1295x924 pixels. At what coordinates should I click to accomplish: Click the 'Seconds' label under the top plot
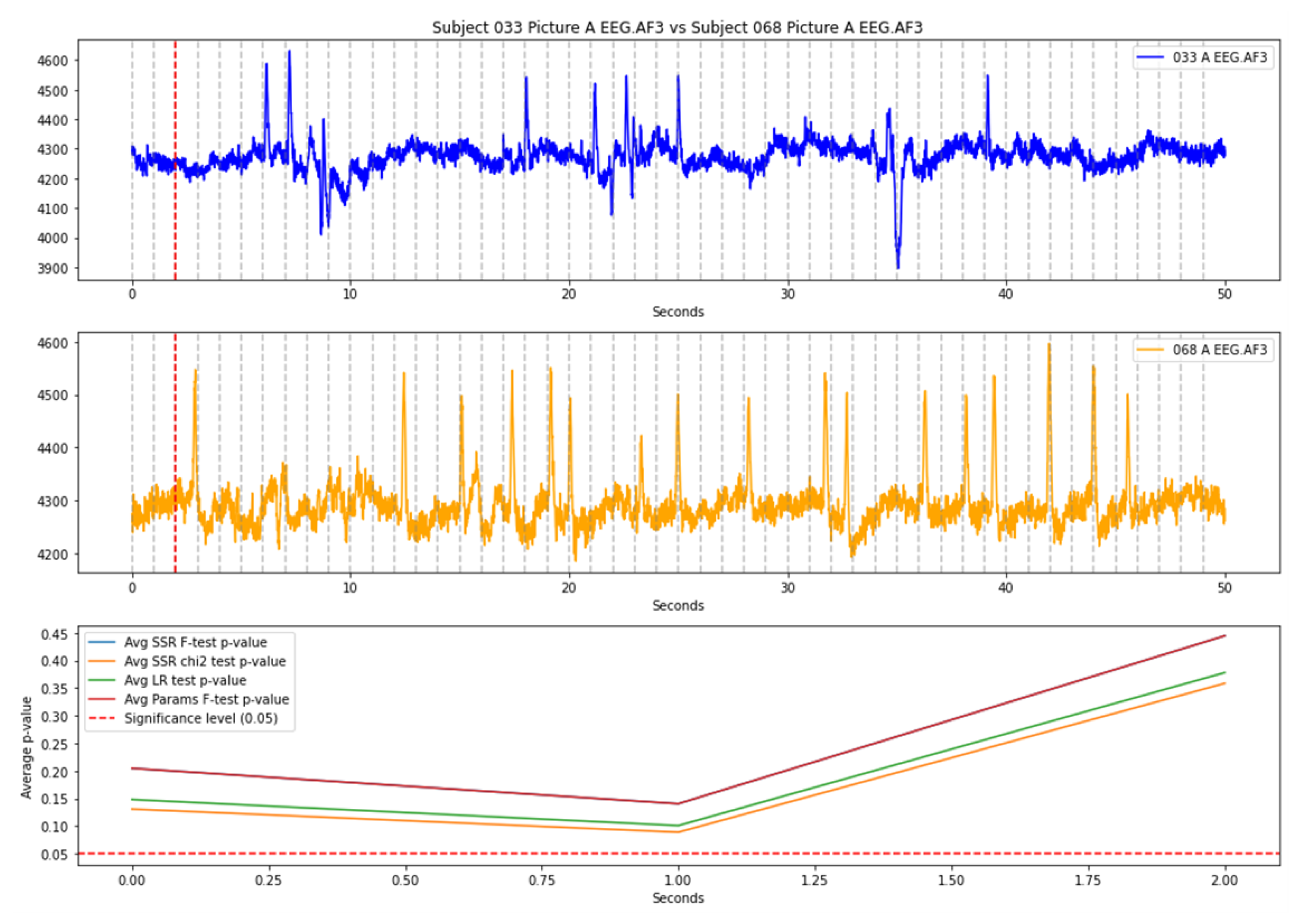678,312
